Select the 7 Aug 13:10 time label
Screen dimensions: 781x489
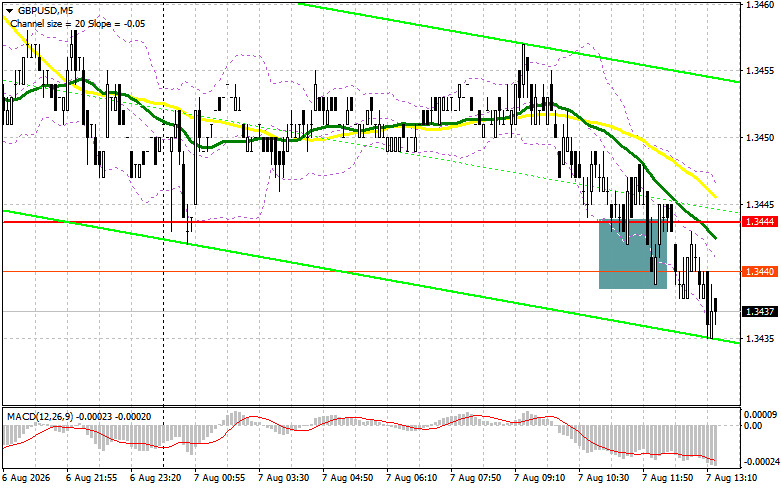tap(732, 478)
